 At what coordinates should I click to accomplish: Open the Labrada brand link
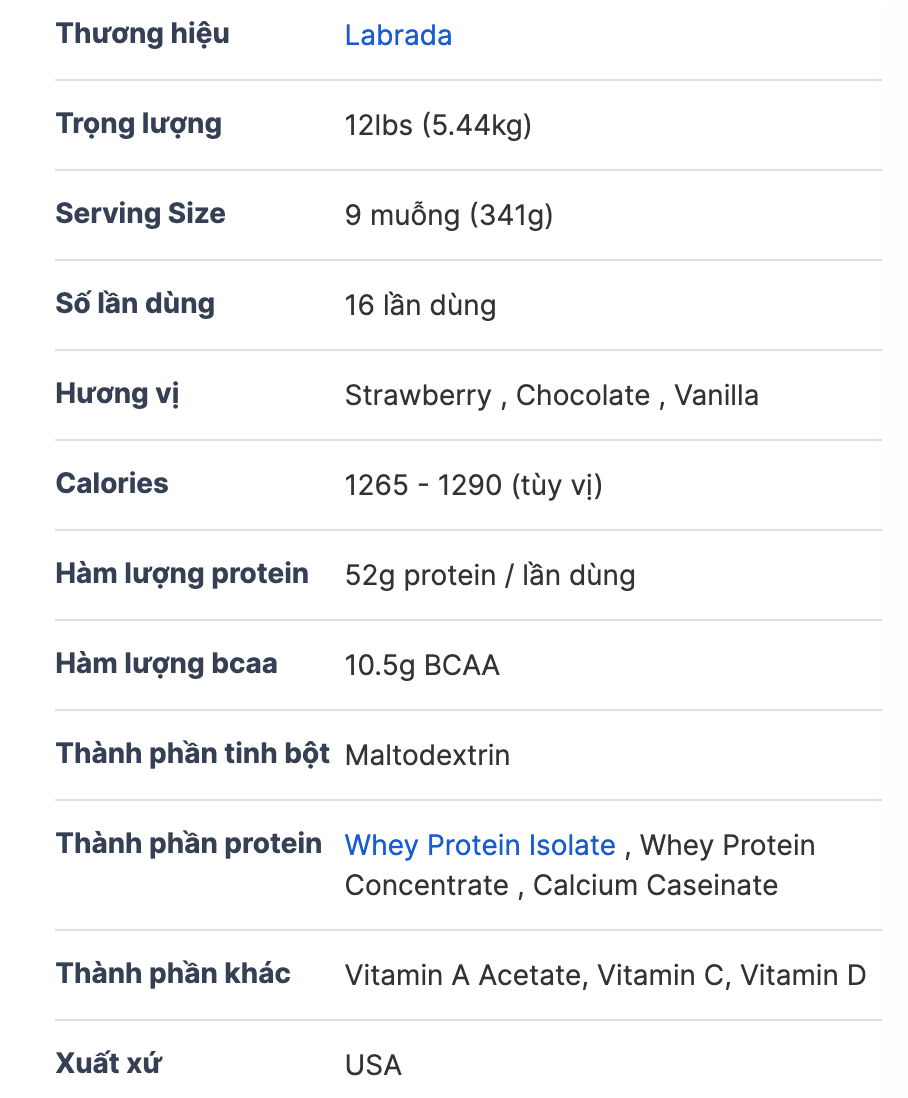tap(398, 36)
